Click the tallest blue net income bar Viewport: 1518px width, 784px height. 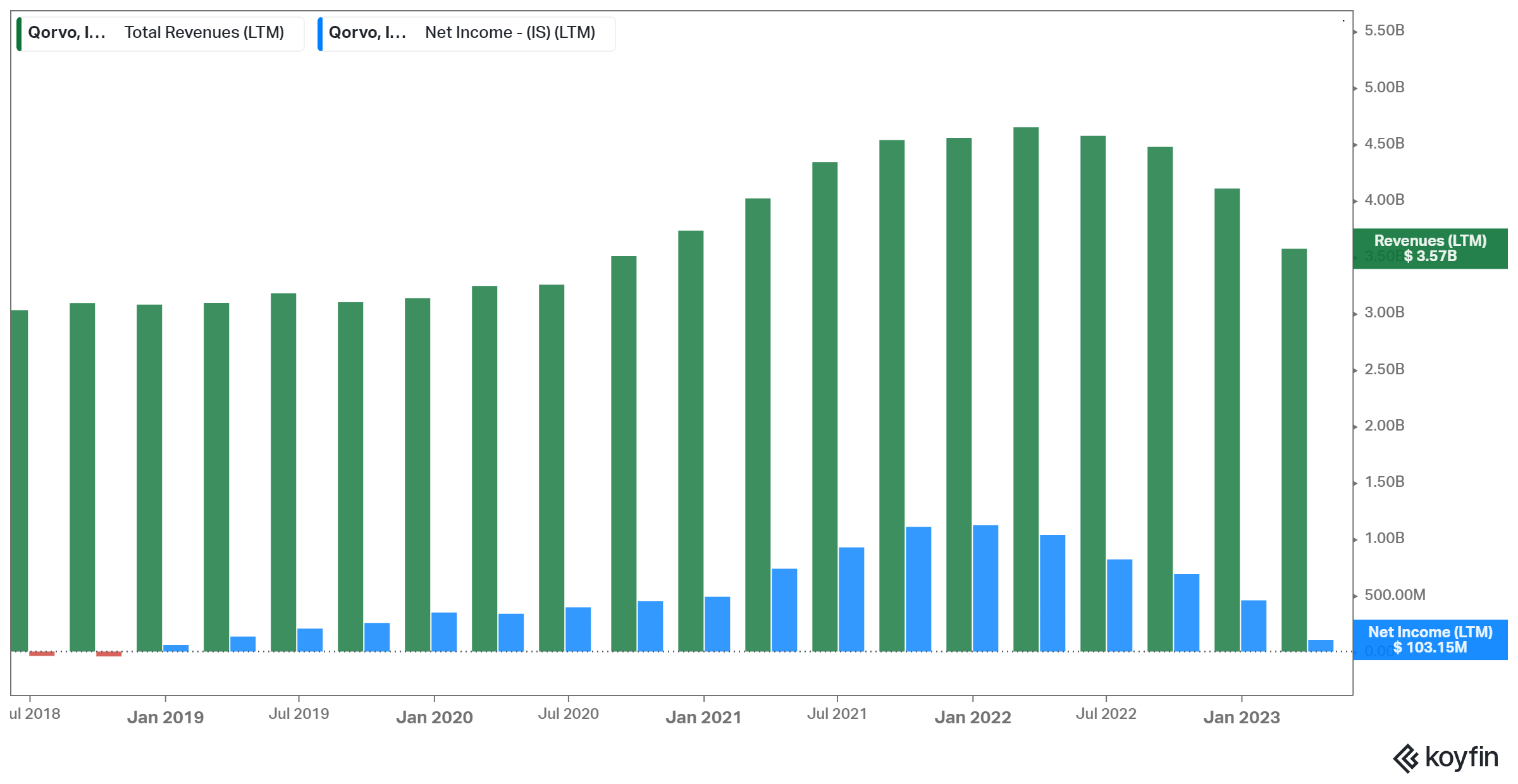985,588
